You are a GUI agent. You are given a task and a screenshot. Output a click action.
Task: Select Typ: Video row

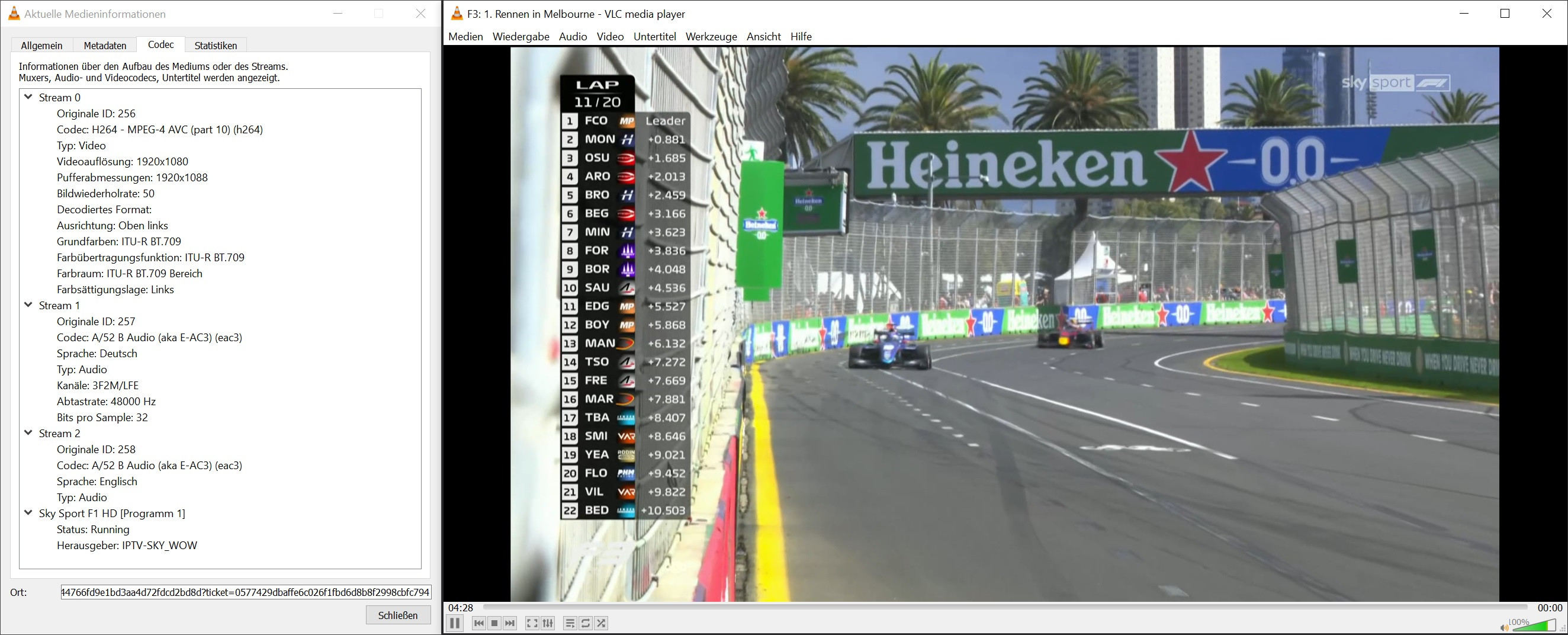point(81,146)
